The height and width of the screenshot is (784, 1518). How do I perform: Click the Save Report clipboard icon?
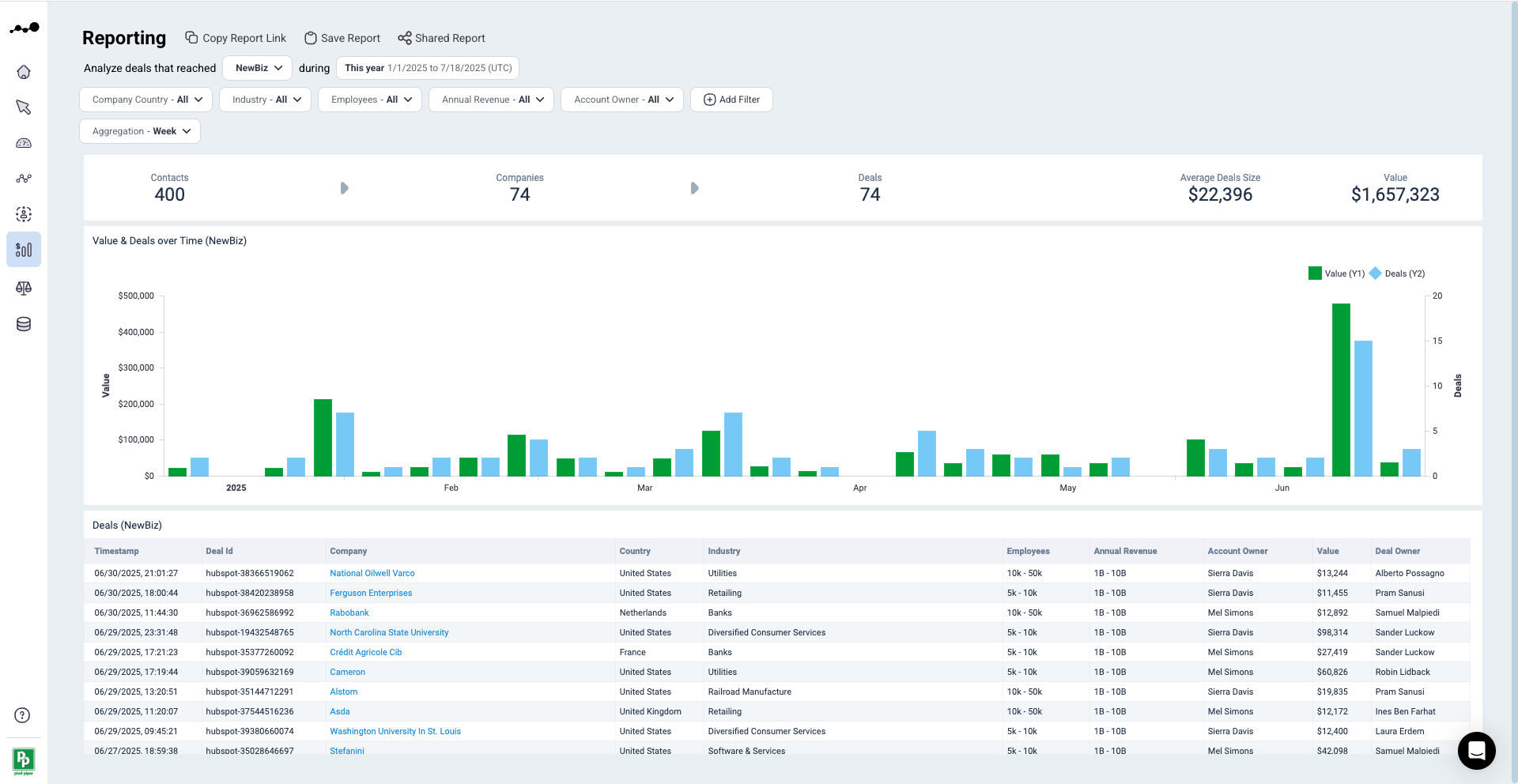(311, 38)
